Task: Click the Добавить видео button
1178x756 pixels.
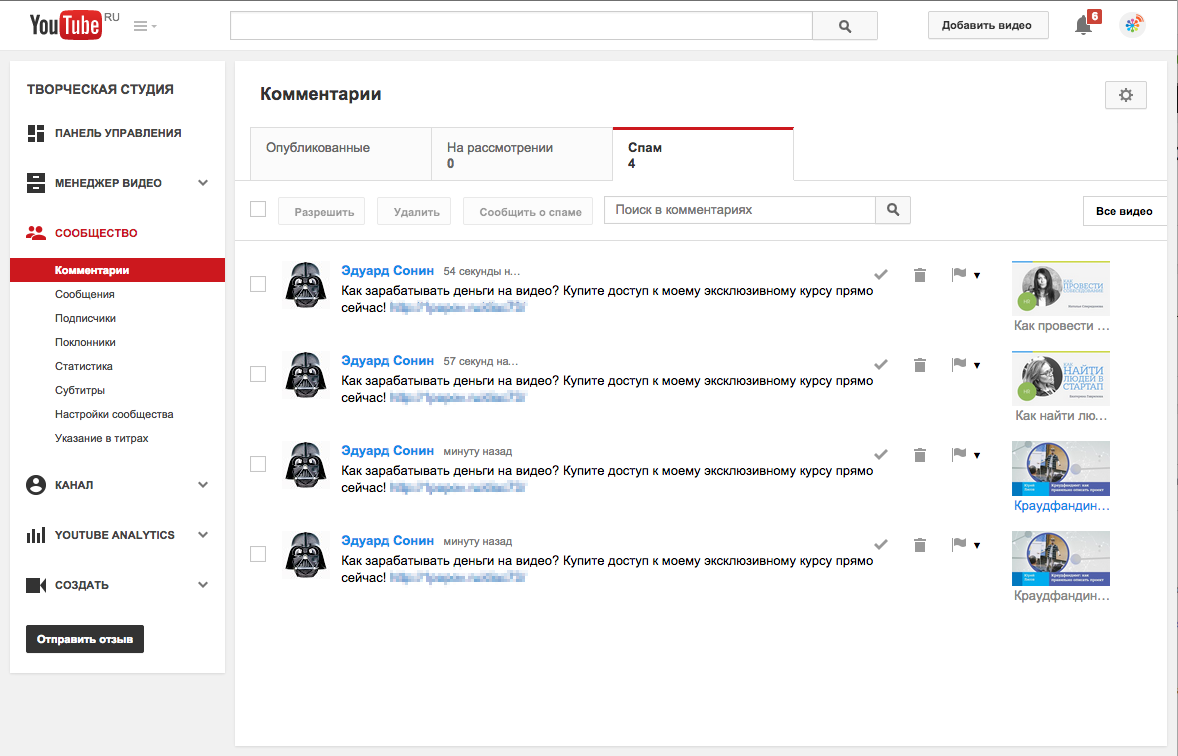Action: 986,26
